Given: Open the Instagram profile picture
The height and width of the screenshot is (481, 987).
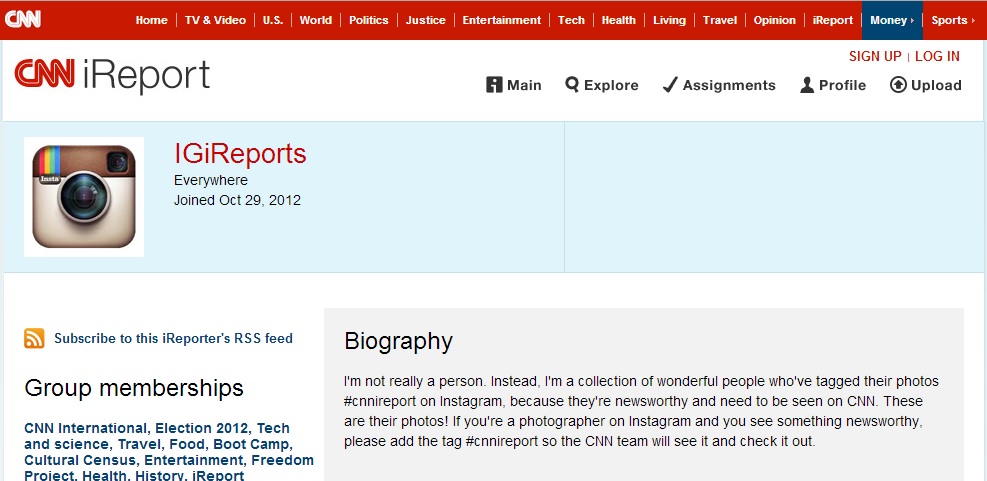Looking at the screenshot, I should coord(84,197).
